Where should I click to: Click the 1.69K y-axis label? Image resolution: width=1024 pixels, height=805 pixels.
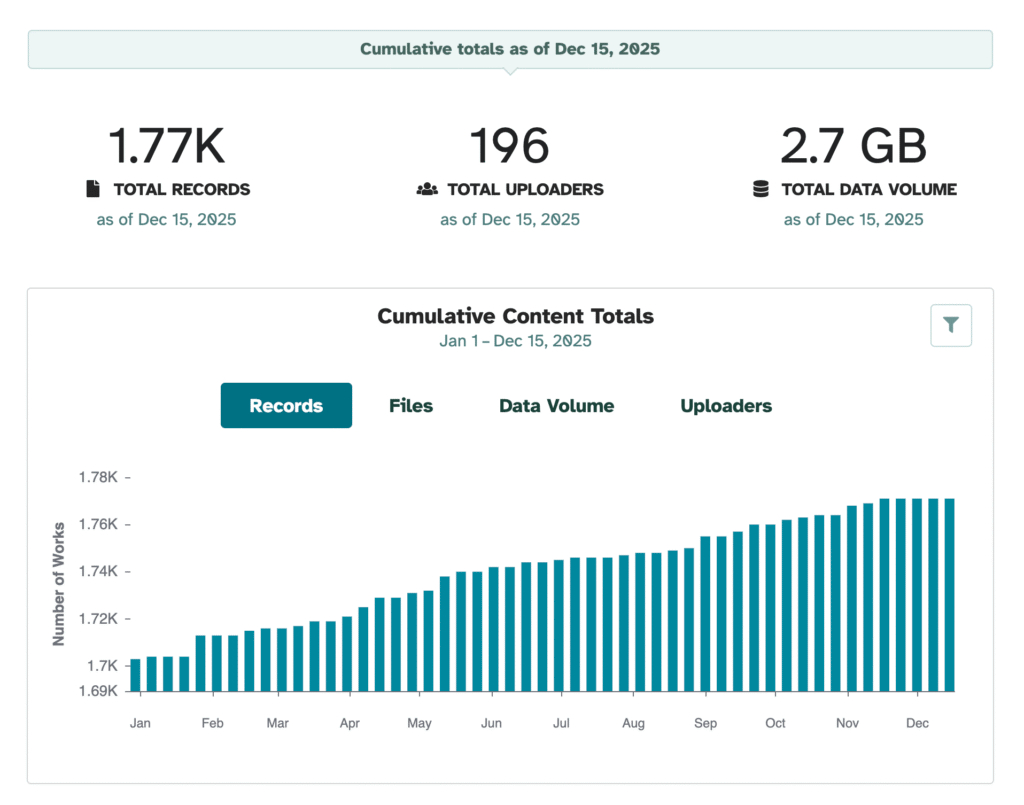(x=98, y=691)
